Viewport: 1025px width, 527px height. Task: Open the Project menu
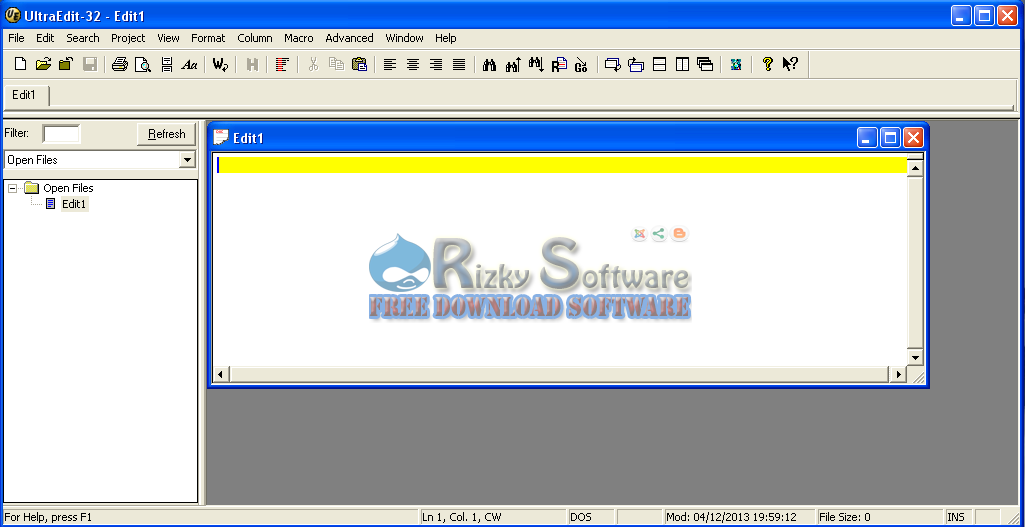(128, 38)
